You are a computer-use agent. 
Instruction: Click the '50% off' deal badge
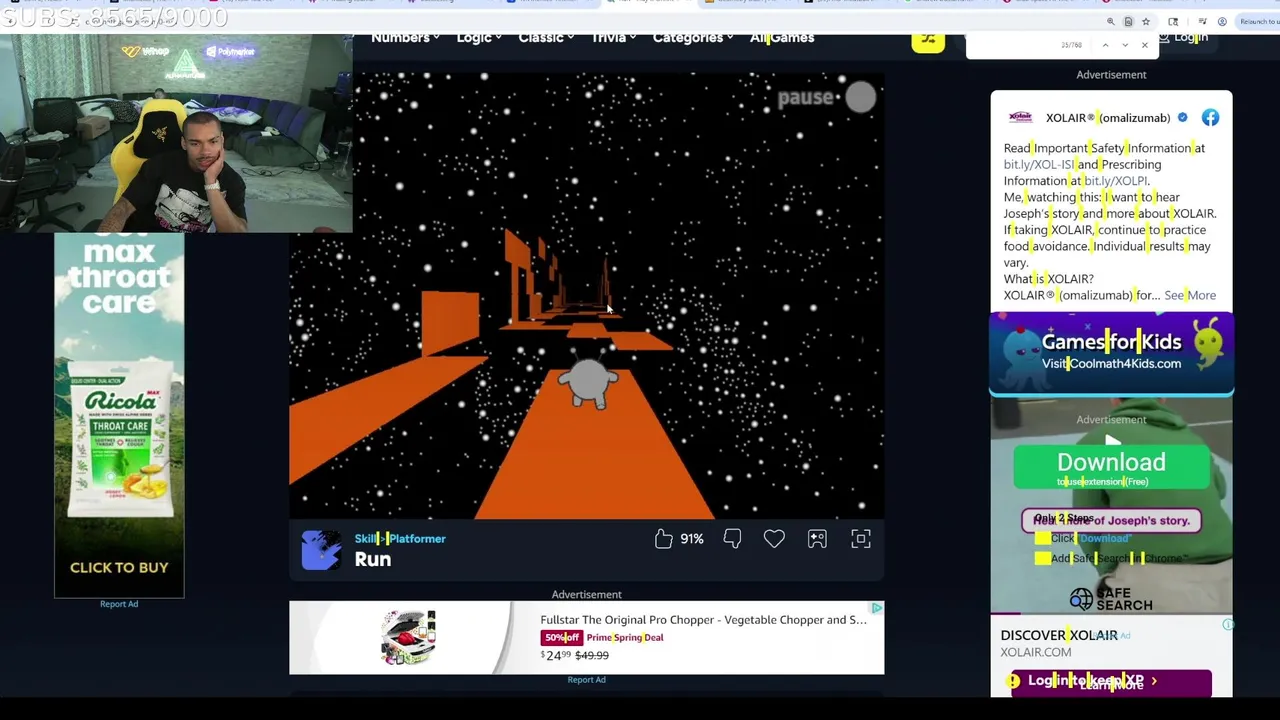561,638
